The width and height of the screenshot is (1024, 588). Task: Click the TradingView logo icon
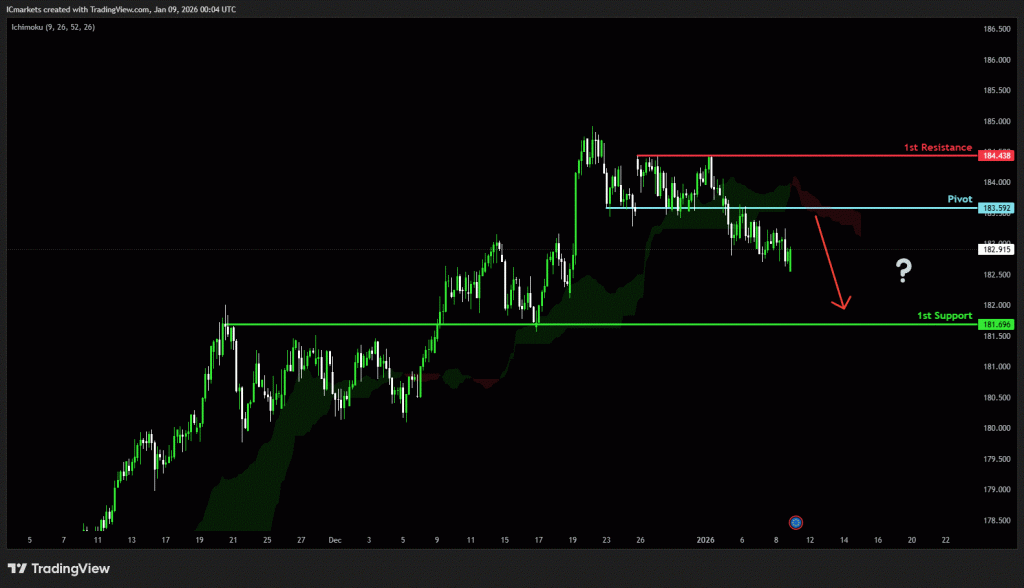coord(20,569)
